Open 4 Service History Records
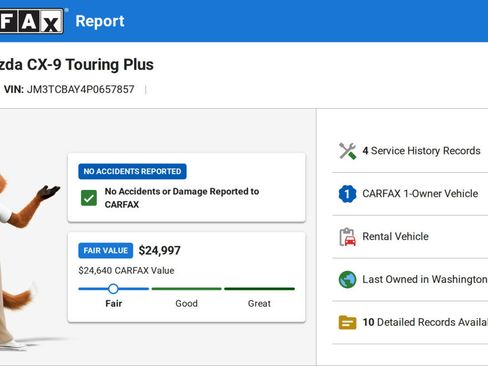 [x=410, y=151]
